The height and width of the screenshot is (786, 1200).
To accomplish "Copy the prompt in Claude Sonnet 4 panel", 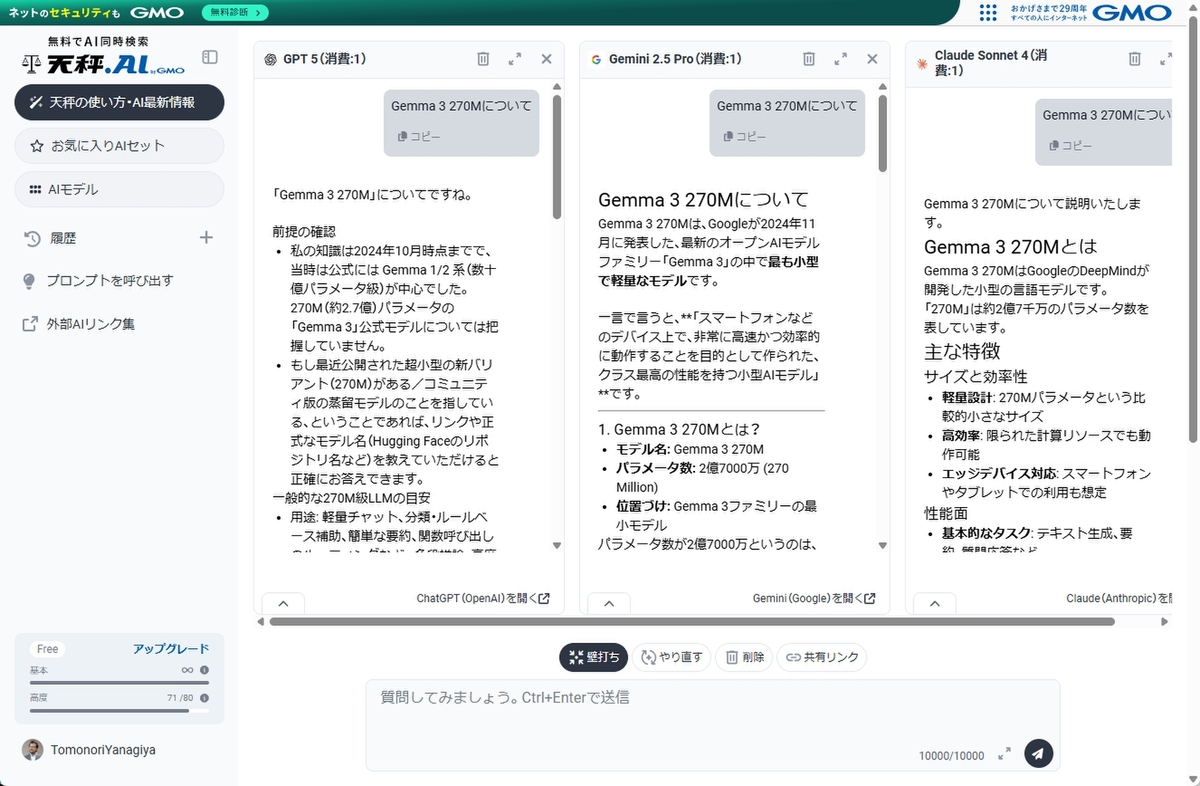I will pyautogui.click(x=1070, y=145).
